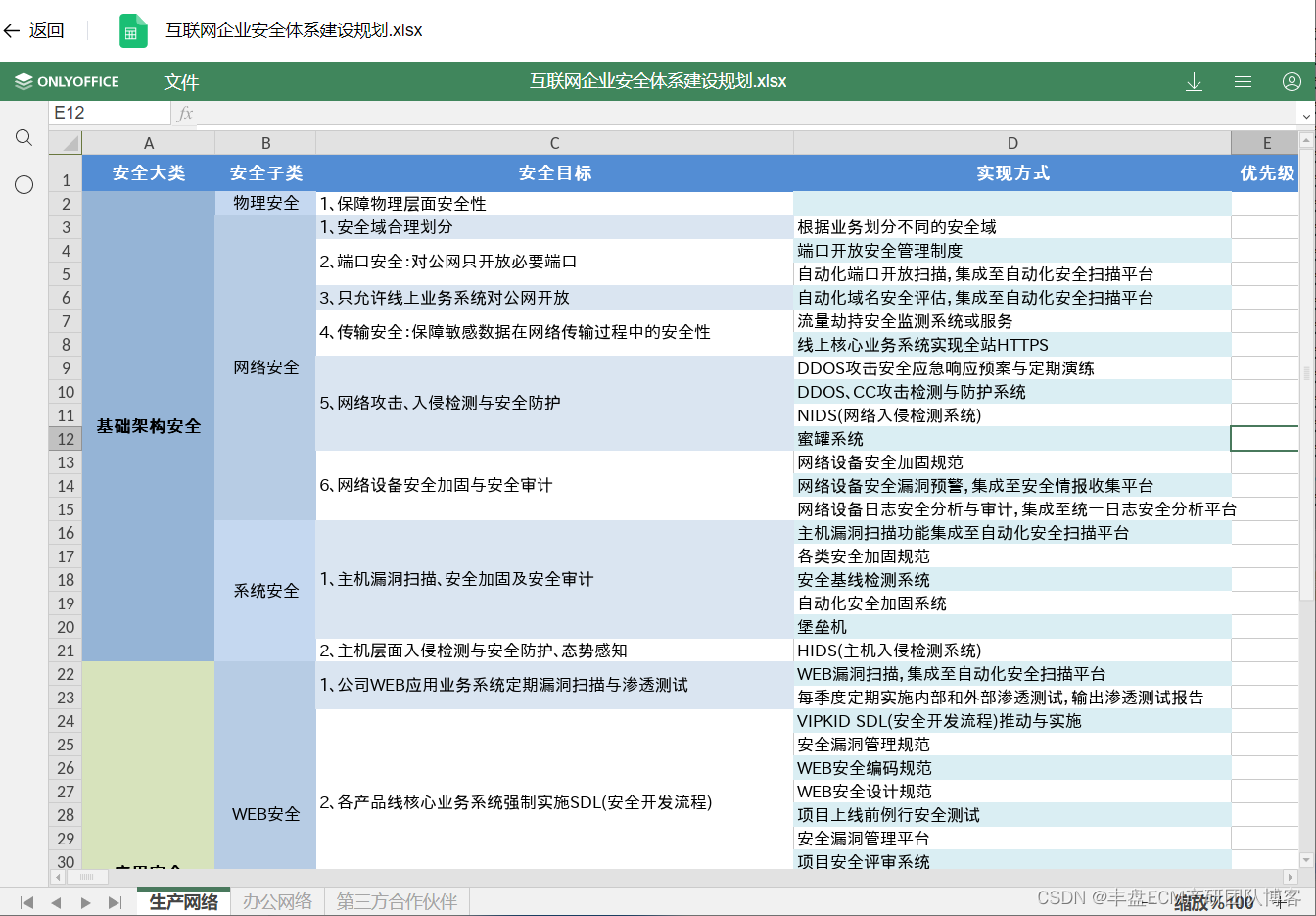Image resolution: width=1316 pixels, height=916 pixels.
Task: Select the 系统安全 merged cell
Action: 265,592
